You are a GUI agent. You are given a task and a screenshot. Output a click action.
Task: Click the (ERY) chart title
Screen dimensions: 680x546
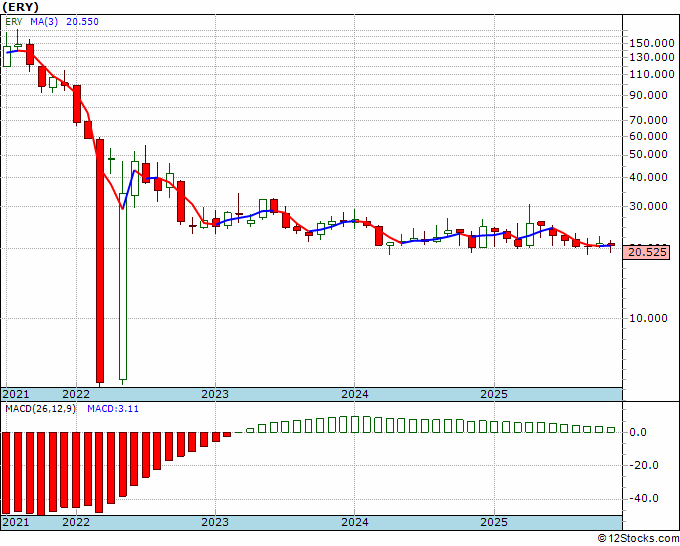tap(20, 7)
